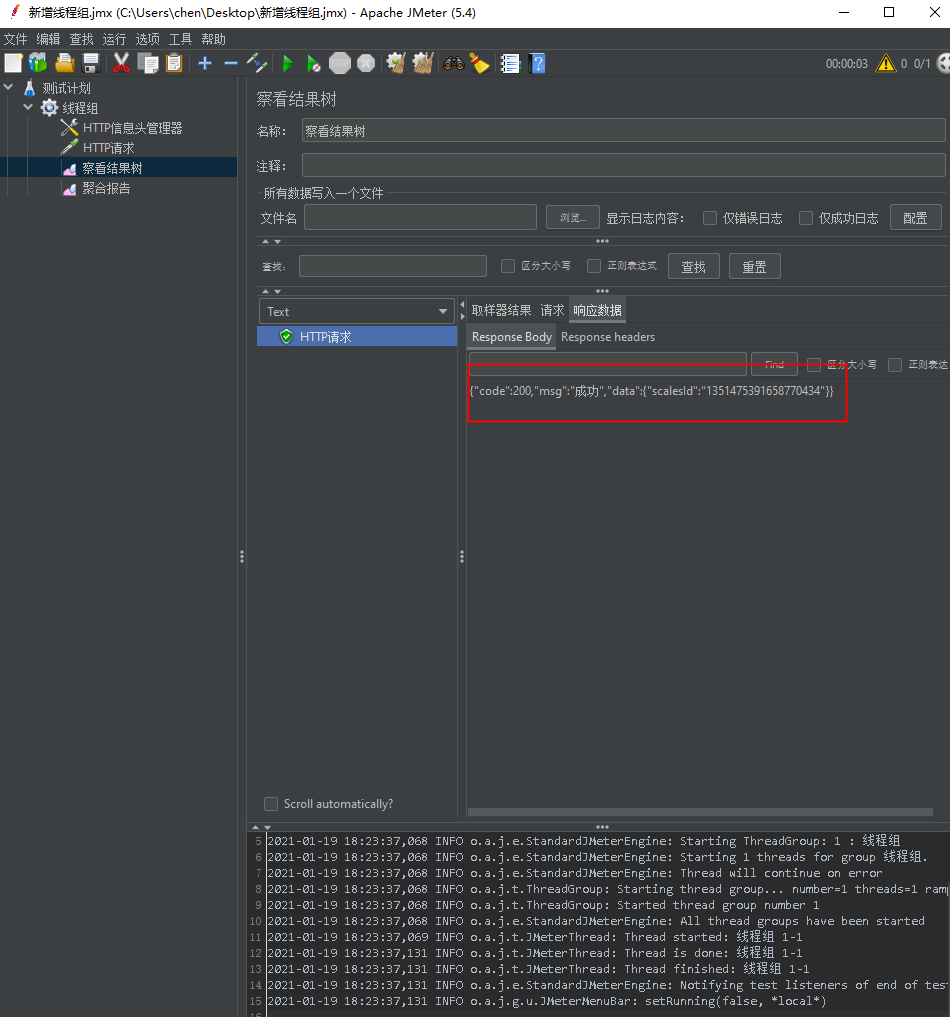Click the Open file folder icon
Image resolution: width=950 pixels, height=1017 pixels.
[65, 64]
